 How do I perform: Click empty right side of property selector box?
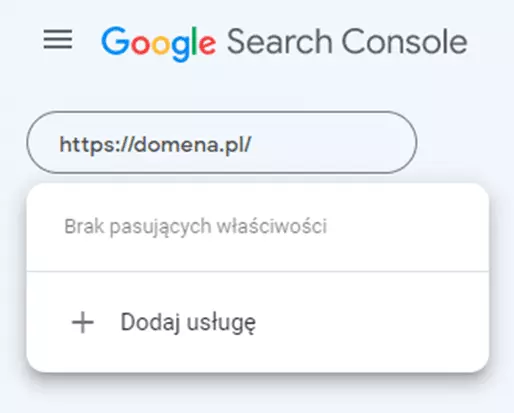[x=333, y=143]
